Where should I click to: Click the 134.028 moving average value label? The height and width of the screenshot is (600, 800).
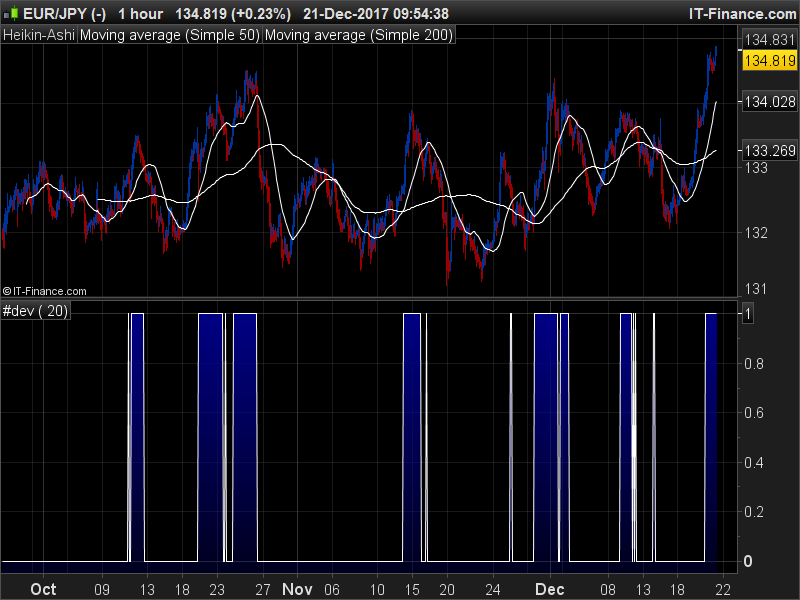coord(770,102)
